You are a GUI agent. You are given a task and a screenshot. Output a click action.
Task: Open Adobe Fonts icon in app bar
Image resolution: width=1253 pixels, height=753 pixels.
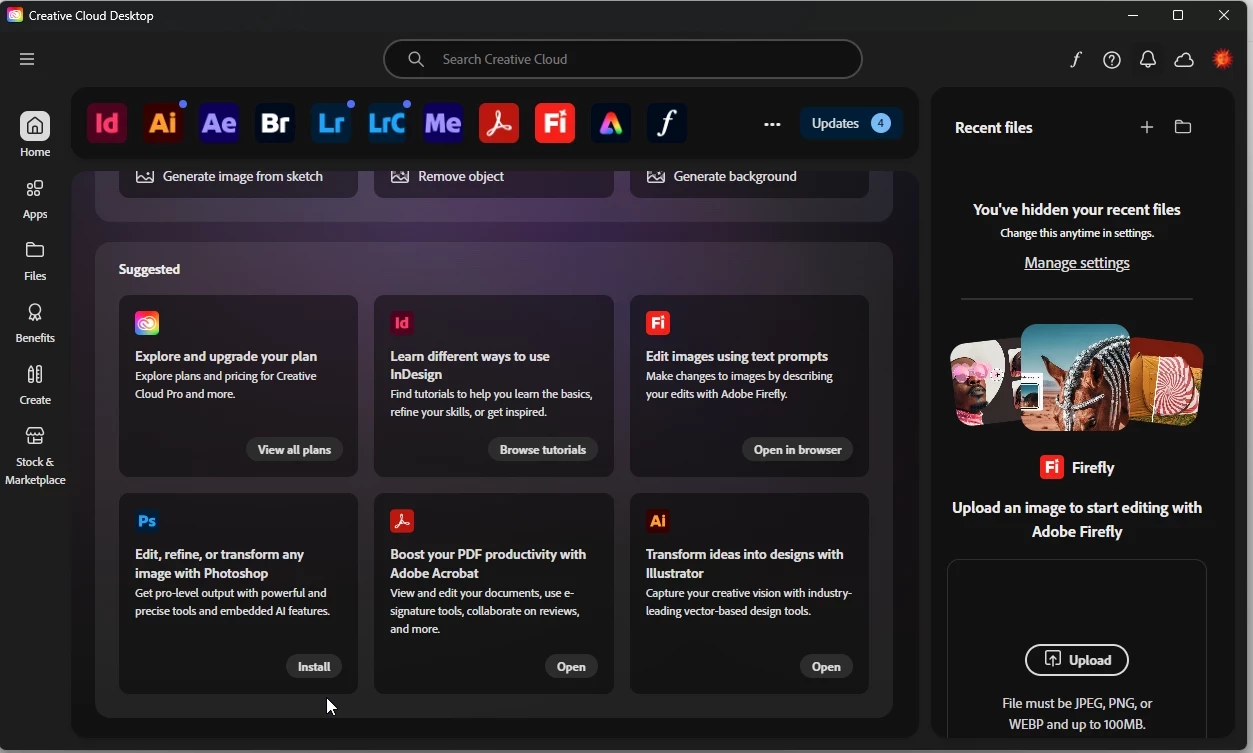(667, 123)
